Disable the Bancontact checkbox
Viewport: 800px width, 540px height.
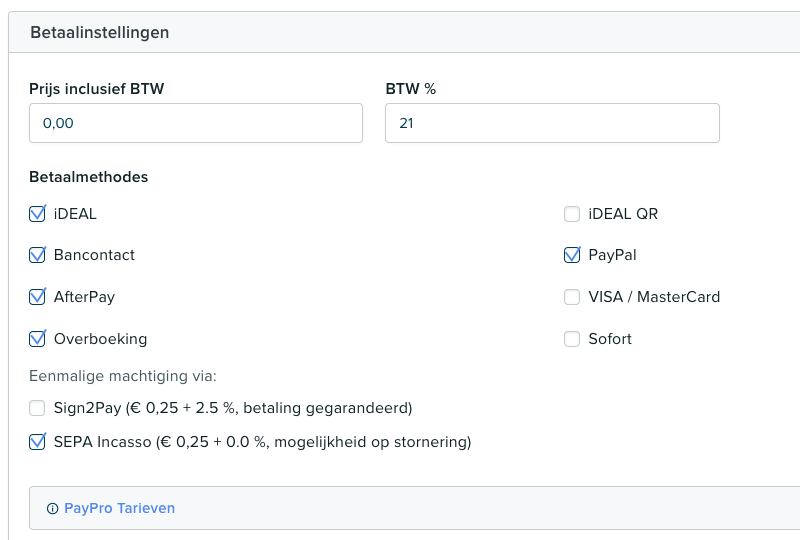[38, 255]
